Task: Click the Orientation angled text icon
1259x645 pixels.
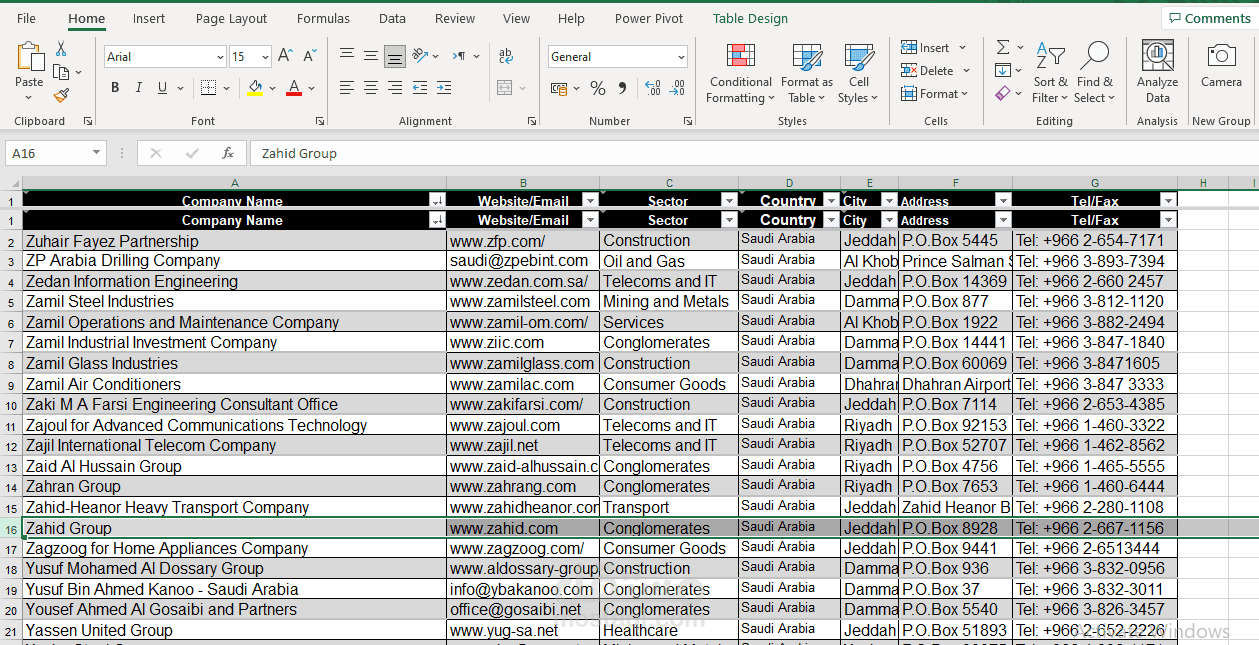Action: [x=419, y=56]
